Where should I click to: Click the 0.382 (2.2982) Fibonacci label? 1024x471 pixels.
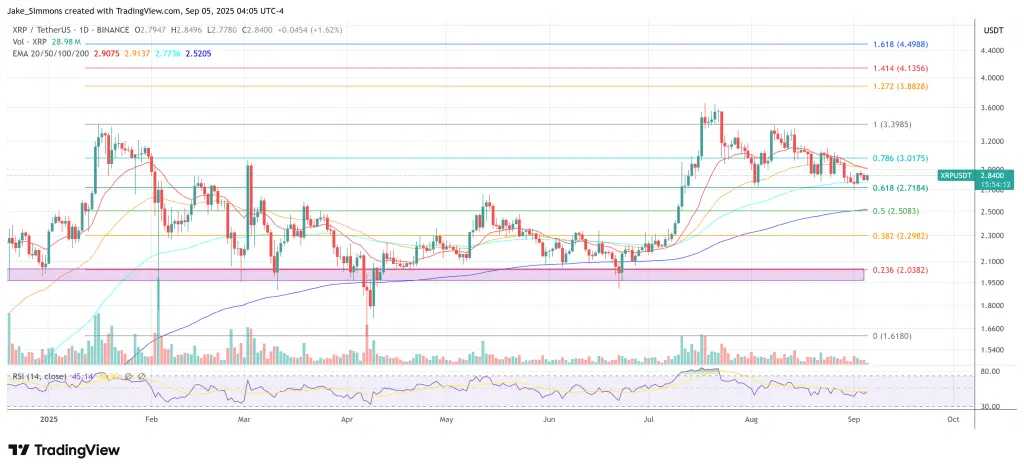tap(901, 235)
